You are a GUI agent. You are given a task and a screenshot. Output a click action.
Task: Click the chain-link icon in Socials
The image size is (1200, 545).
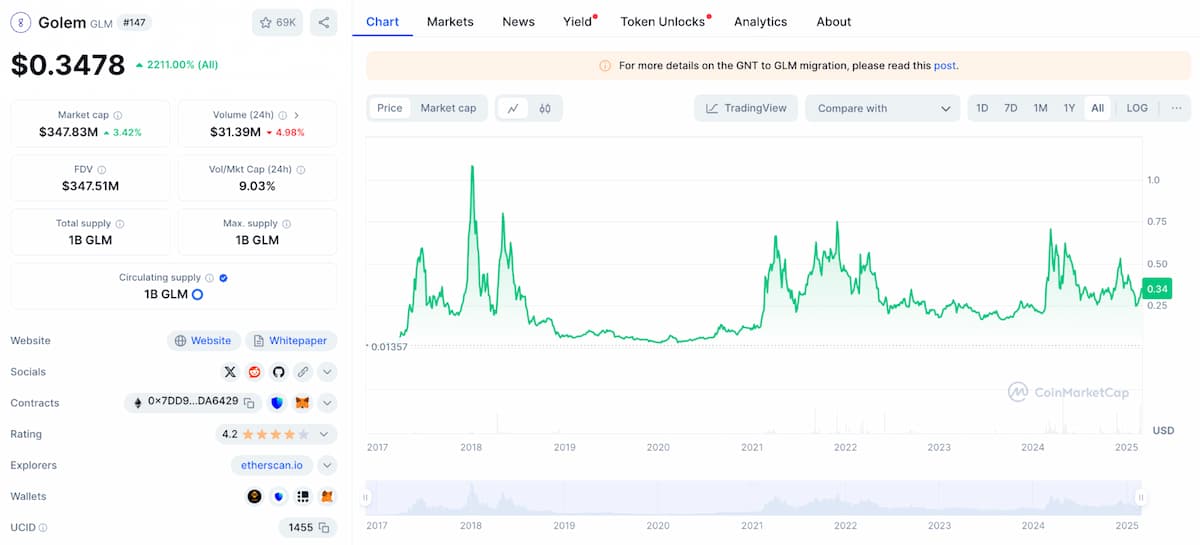[302, 372]
